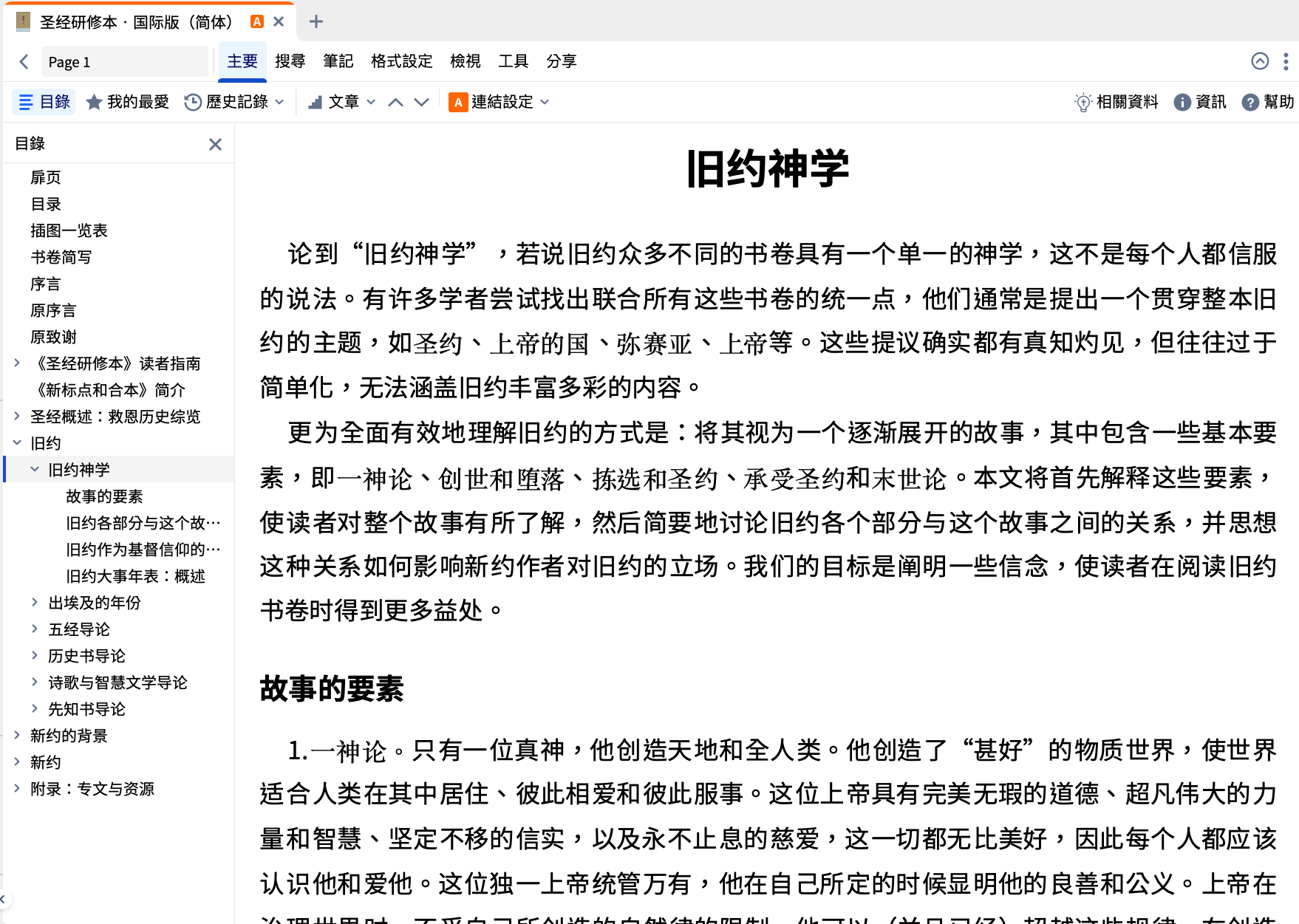The image size is (1299, 924).
Task: Open the 分享 tab
Action: pos(562,61)
